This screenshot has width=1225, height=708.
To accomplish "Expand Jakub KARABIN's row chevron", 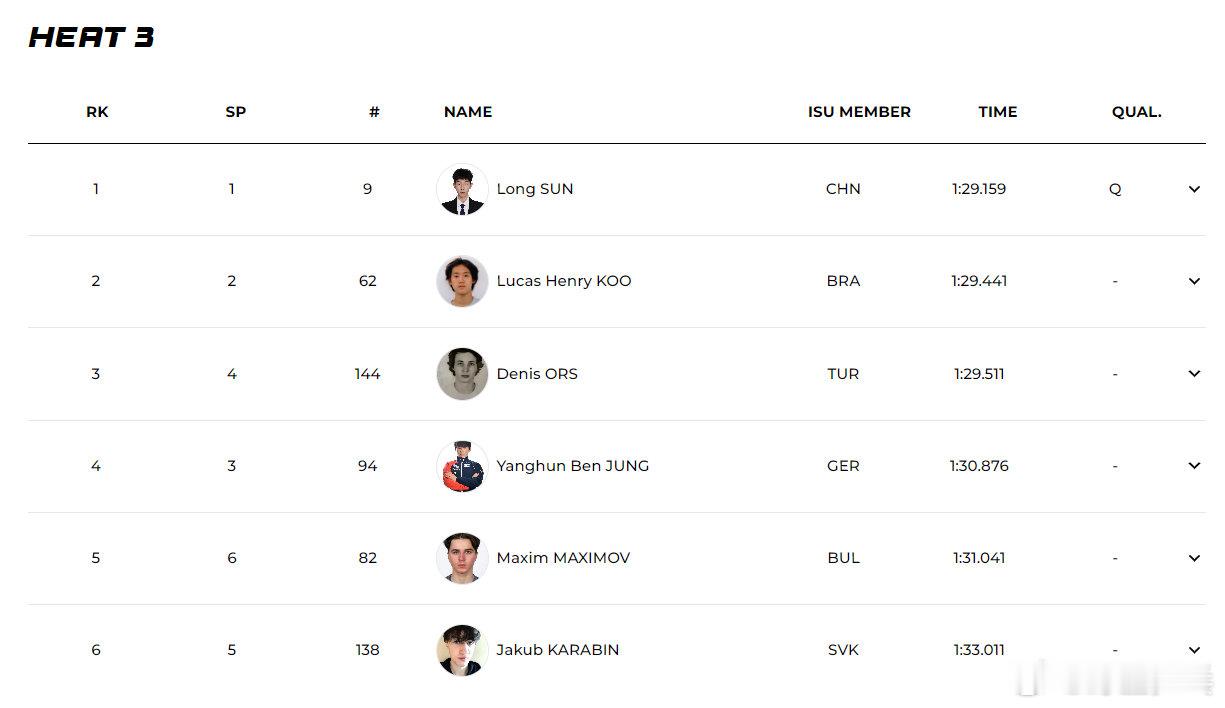I will tap(1194, 650).
